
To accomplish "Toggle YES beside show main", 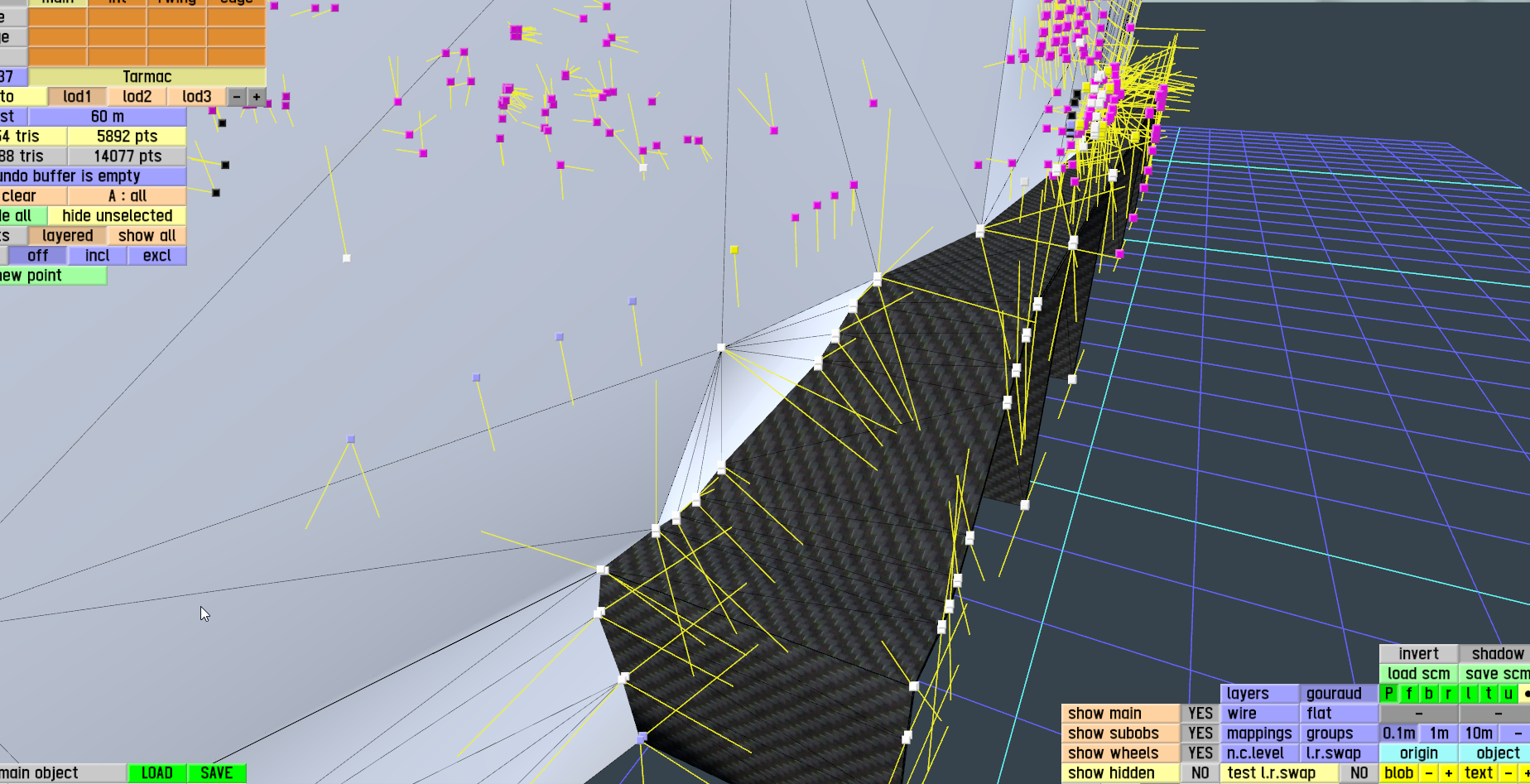I will [x=1200, y=714].
